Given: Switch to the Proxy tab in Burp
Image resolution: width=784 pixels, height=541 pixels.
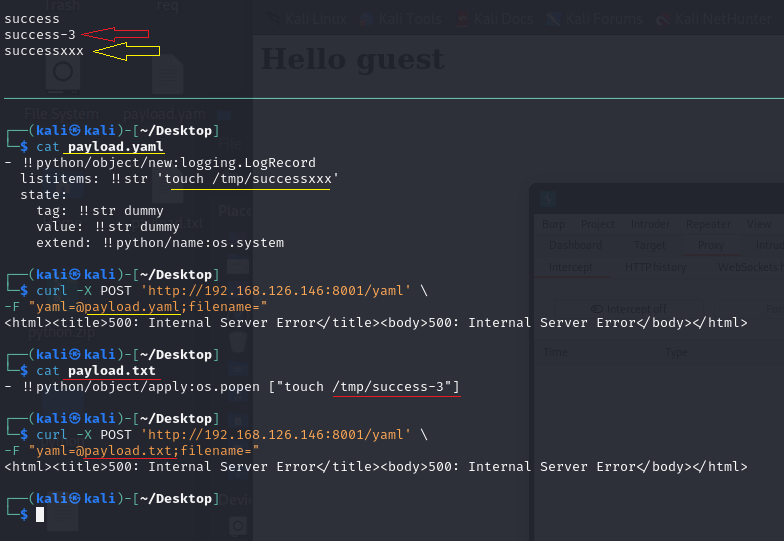Looking at the screenshot, I should tap(710, 245).
